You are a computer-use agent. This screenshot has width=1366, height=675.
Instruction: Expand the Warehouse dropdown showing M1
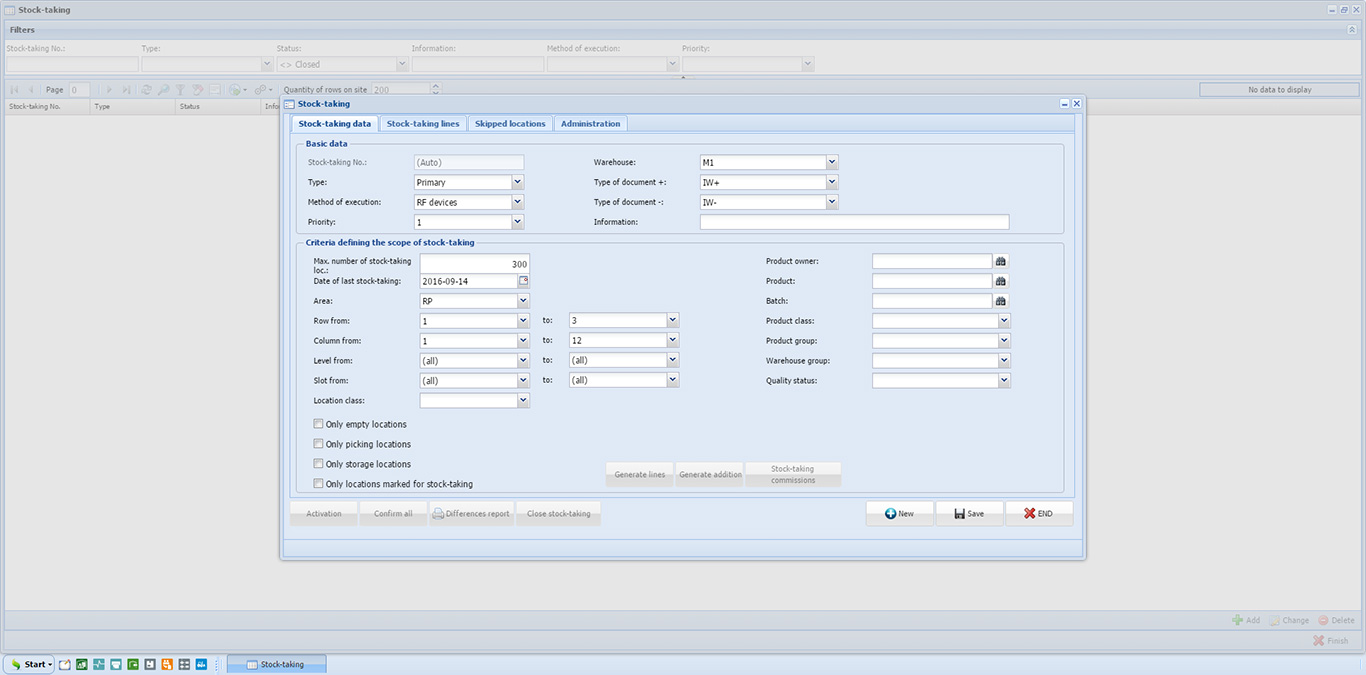(832, 162)
